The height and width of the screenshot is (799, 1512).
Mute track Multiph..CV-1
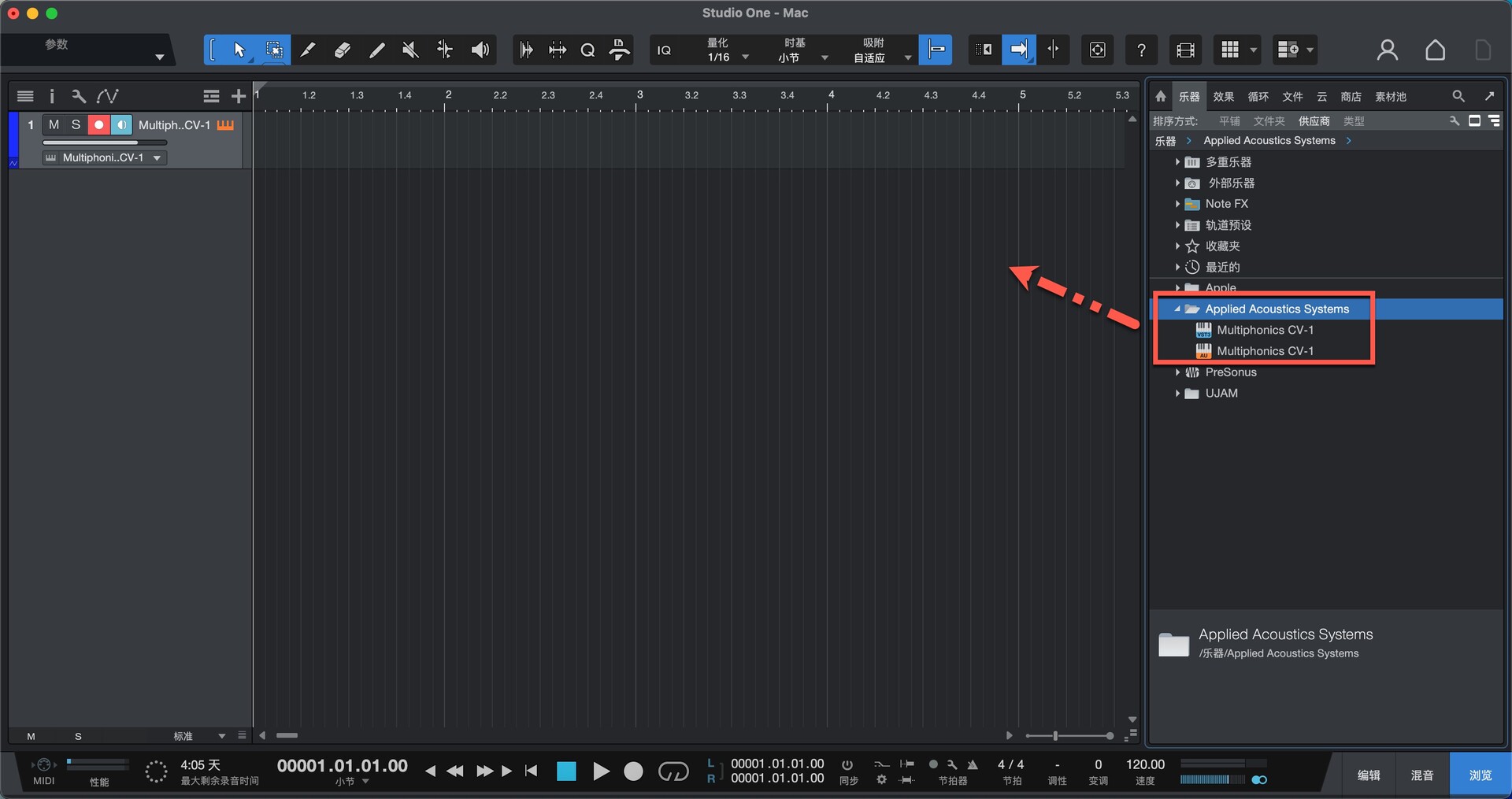point(54,125)
